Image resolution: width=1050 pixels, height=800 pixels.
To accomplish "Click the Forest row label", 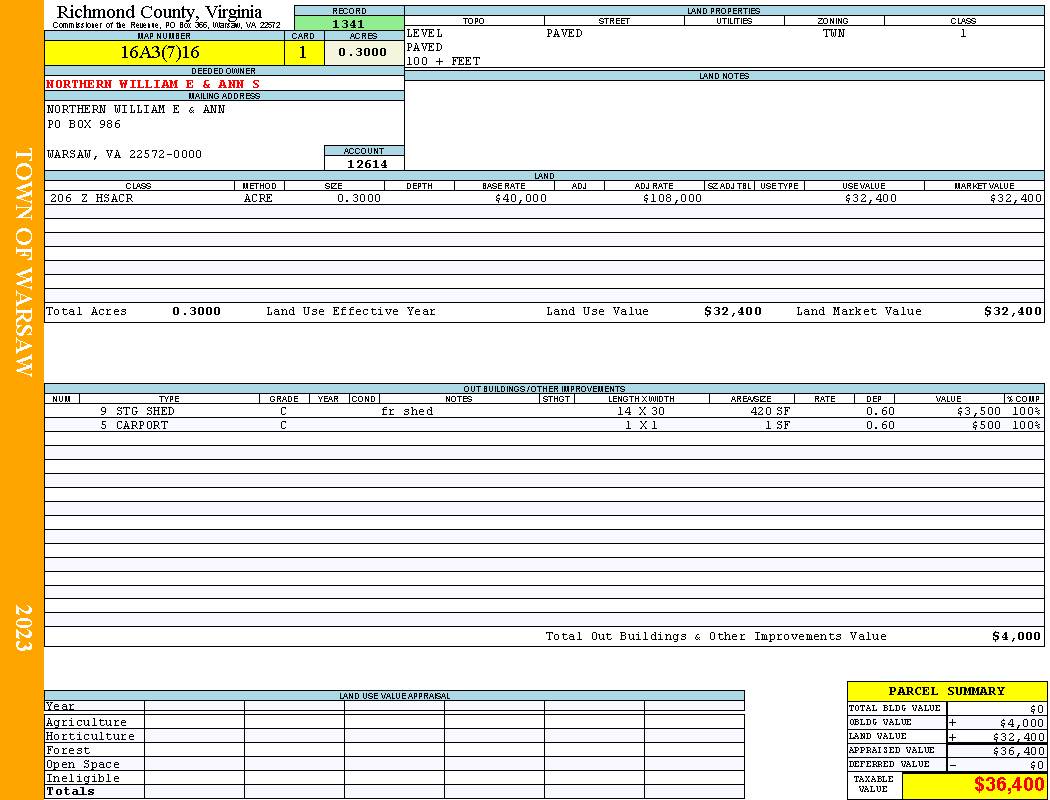I will click(68, 750).
